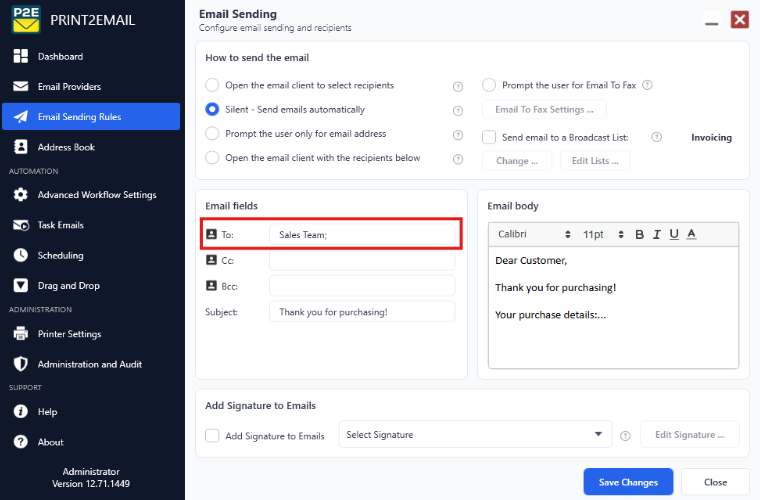The image size is (760, 500).
Task: Click the Edit Lists button
Action: (595, 160)
